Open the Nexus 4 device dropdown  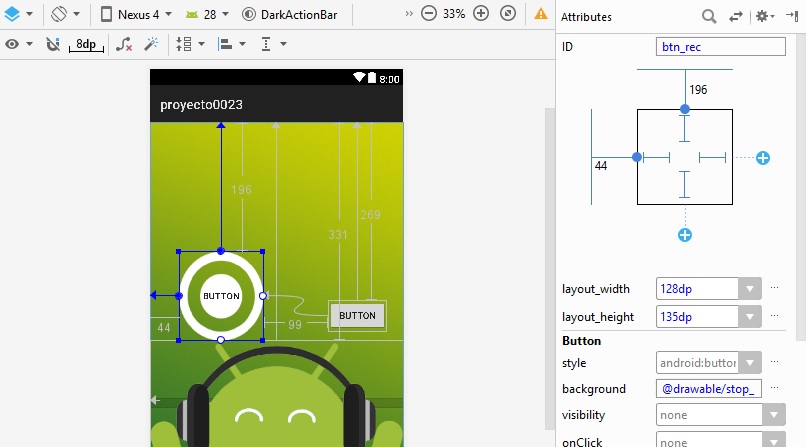point(138,15)
